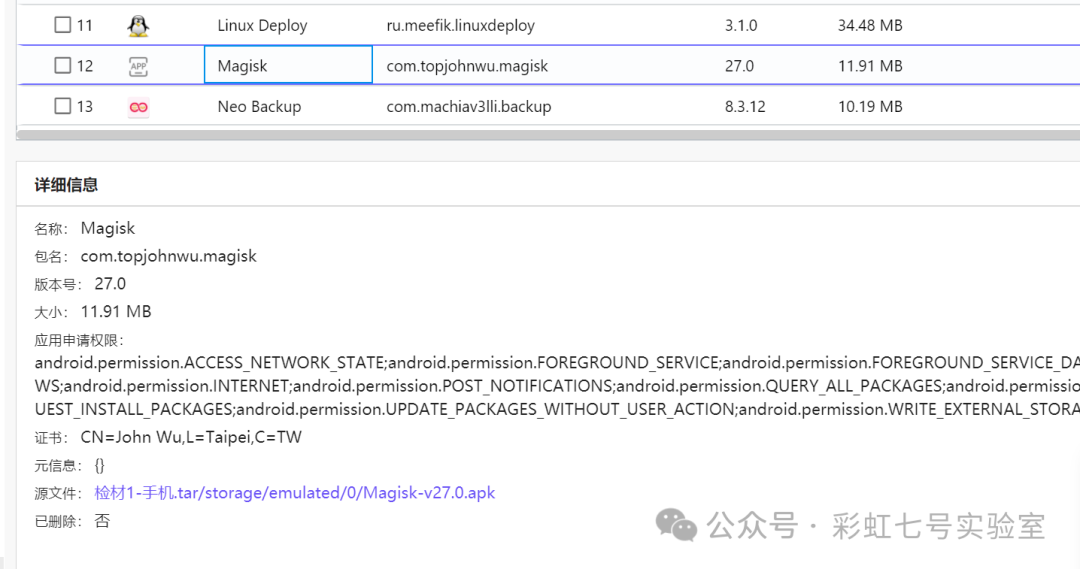Check the checkbox for row 11

(63, 25)
